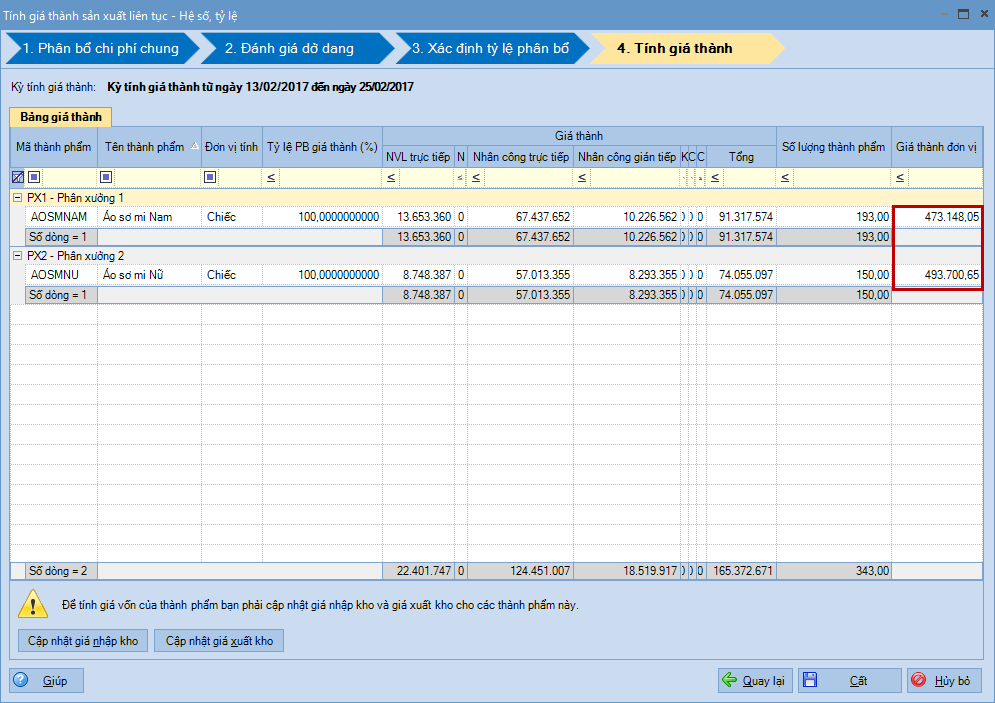Click the Cập nhật giá nhập kho button
Image resolution: width=995 pixels, height=703 pixels.
tap(83, 641)
